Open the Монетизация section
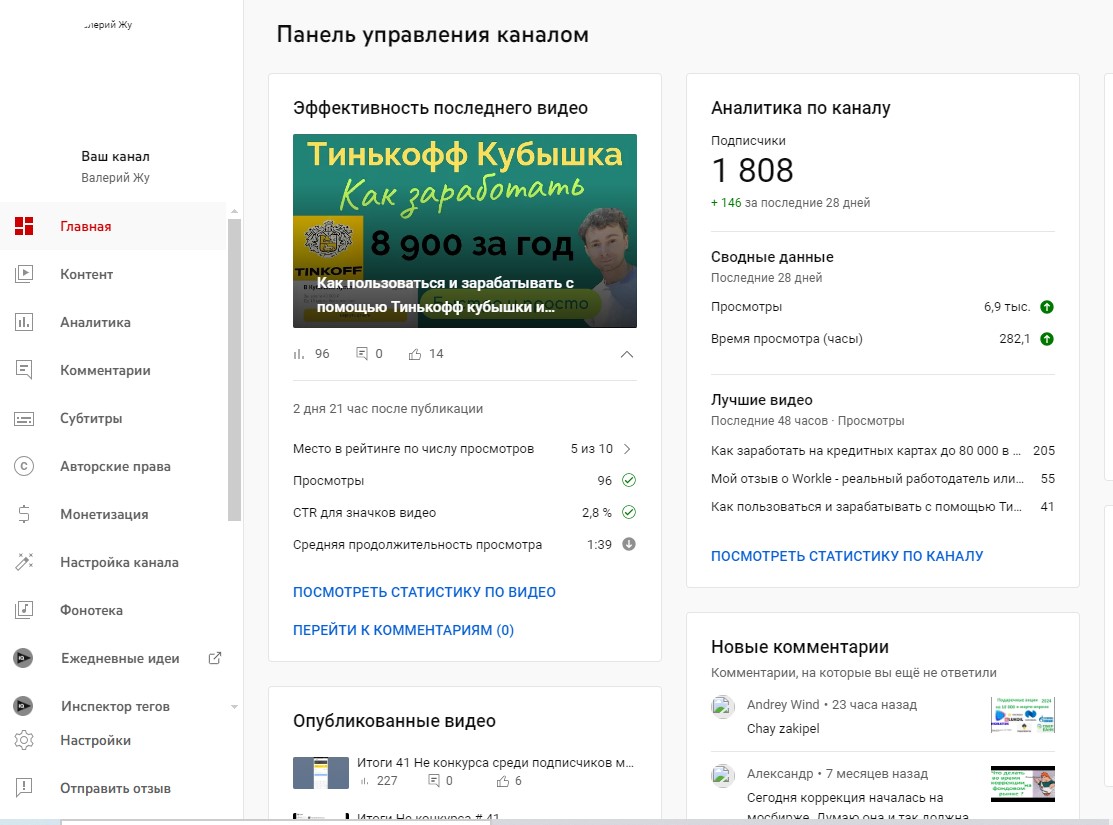Screen dimensions: 1113x825 click(114, 514)
